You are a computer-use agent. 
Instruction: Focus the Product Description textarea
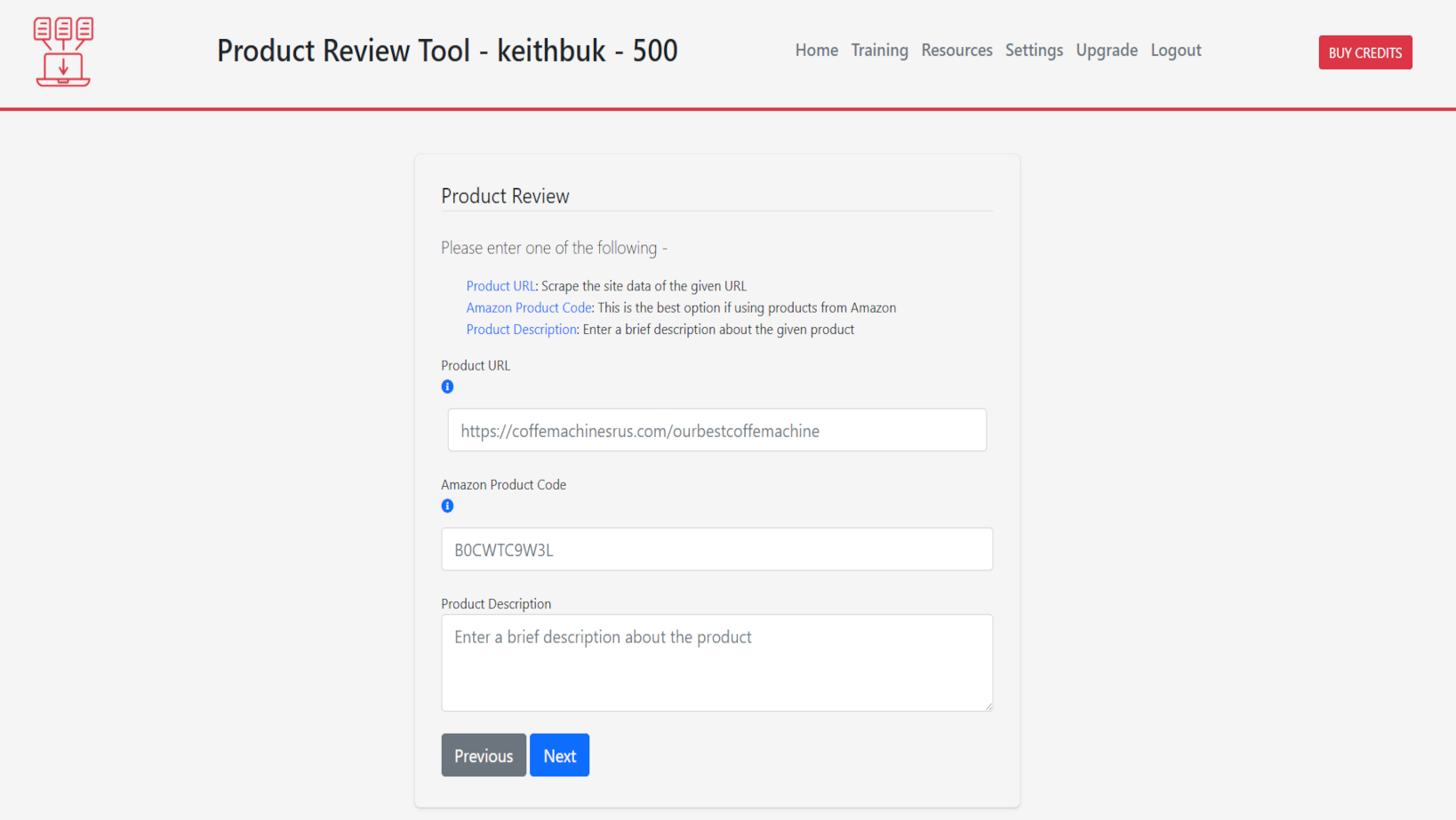tap(716, 662)
